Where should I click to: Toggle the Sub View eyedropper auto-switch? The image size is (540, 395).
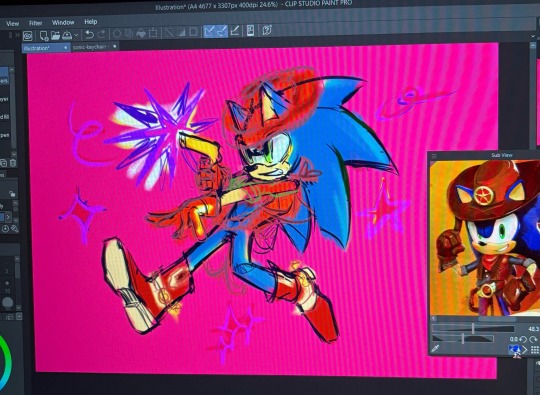(x=435, y=349)
